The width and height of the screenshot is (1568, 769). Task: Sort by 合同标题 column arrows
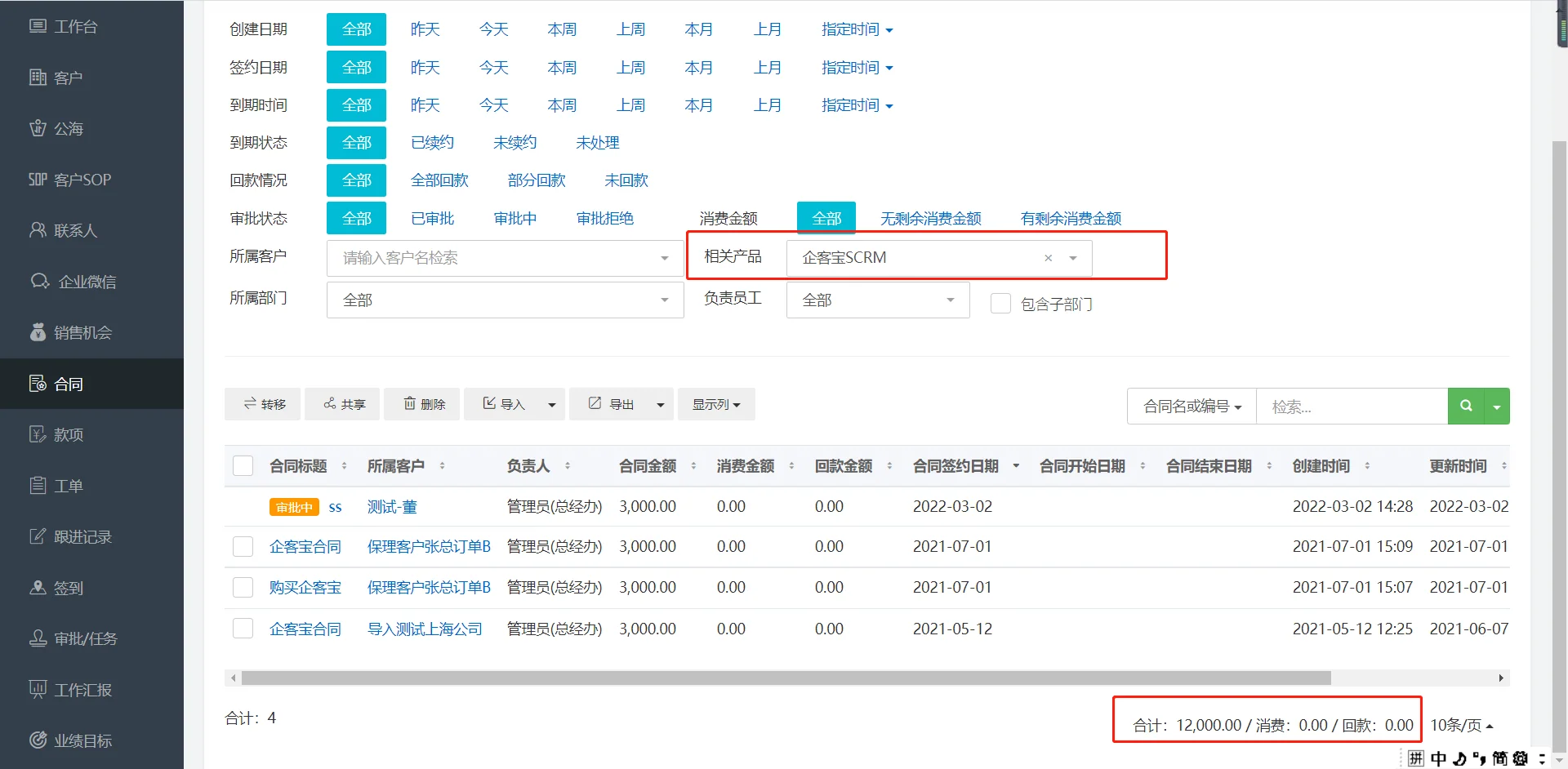click(344, 466)
